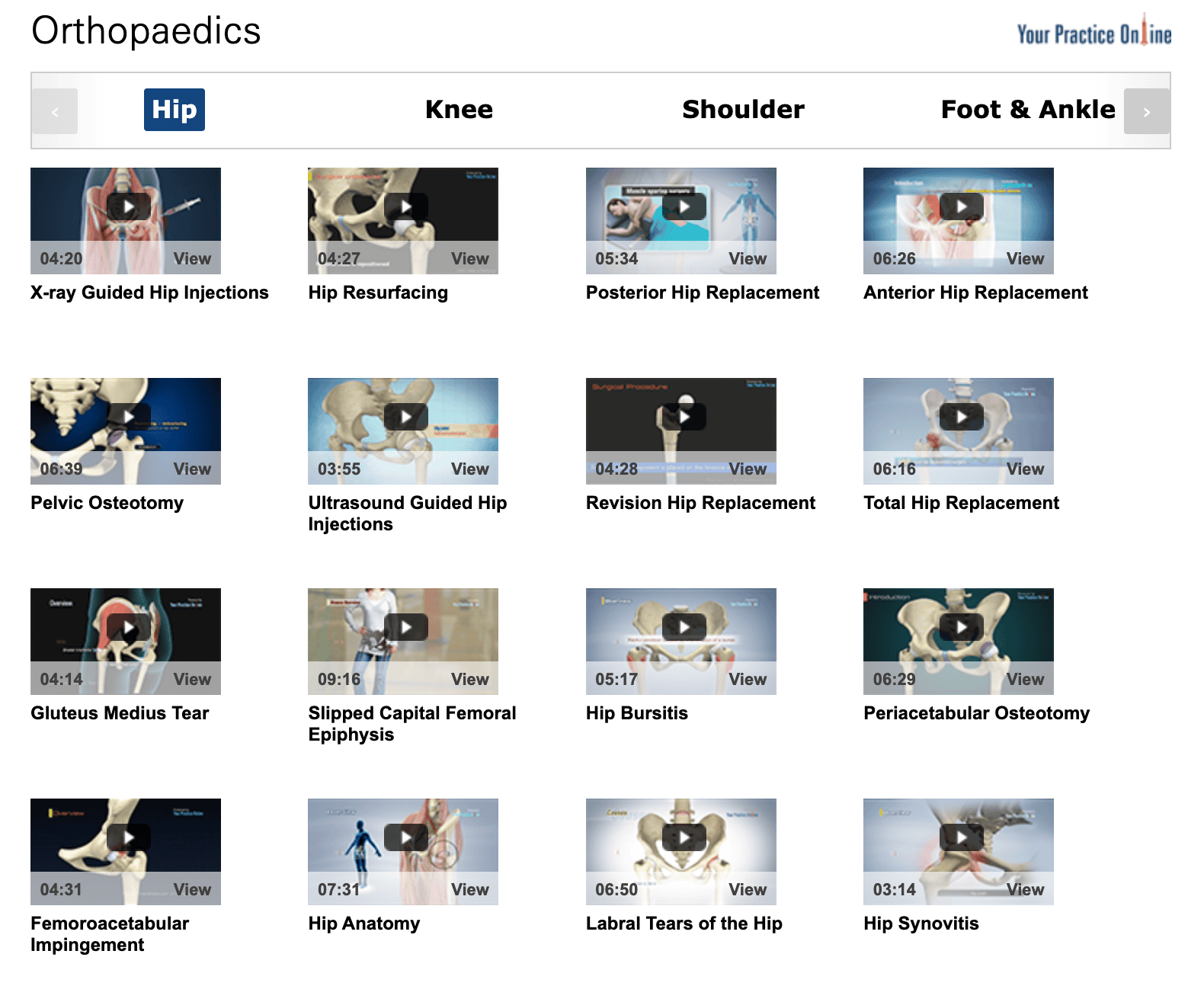Viewport: 1204px width, 986px height.
Task: Play the Anterior Hip Replacement video
Action: click(x=962, y=206)
